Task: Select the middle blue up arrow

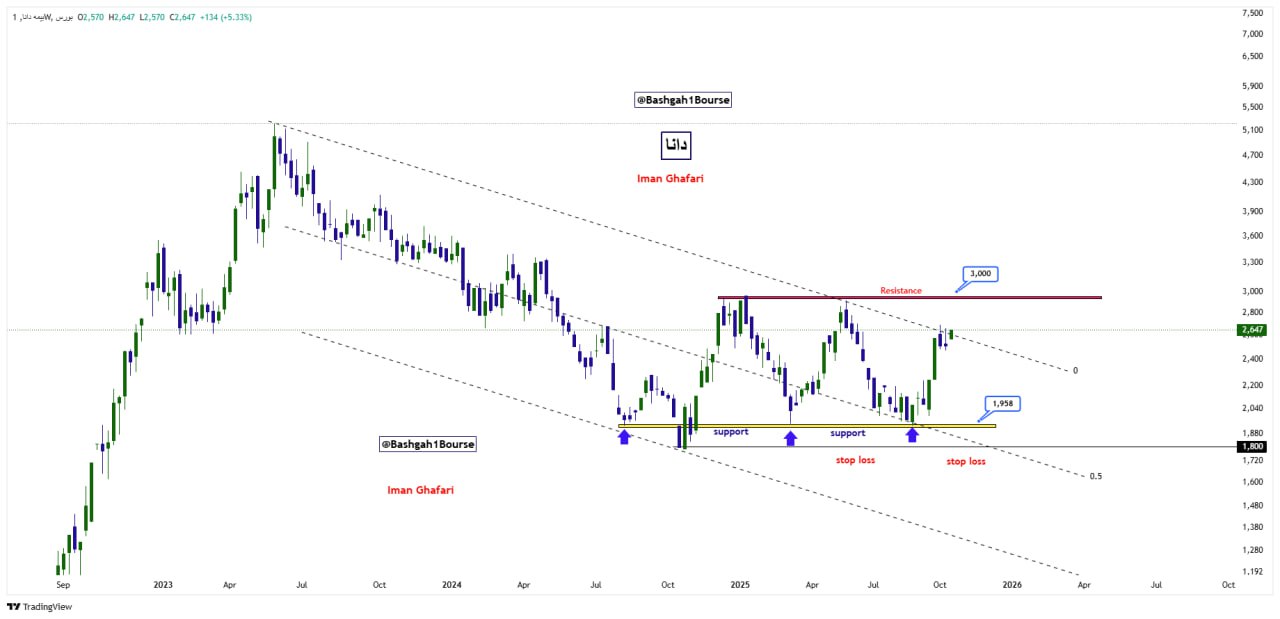Action: point(790,437)
